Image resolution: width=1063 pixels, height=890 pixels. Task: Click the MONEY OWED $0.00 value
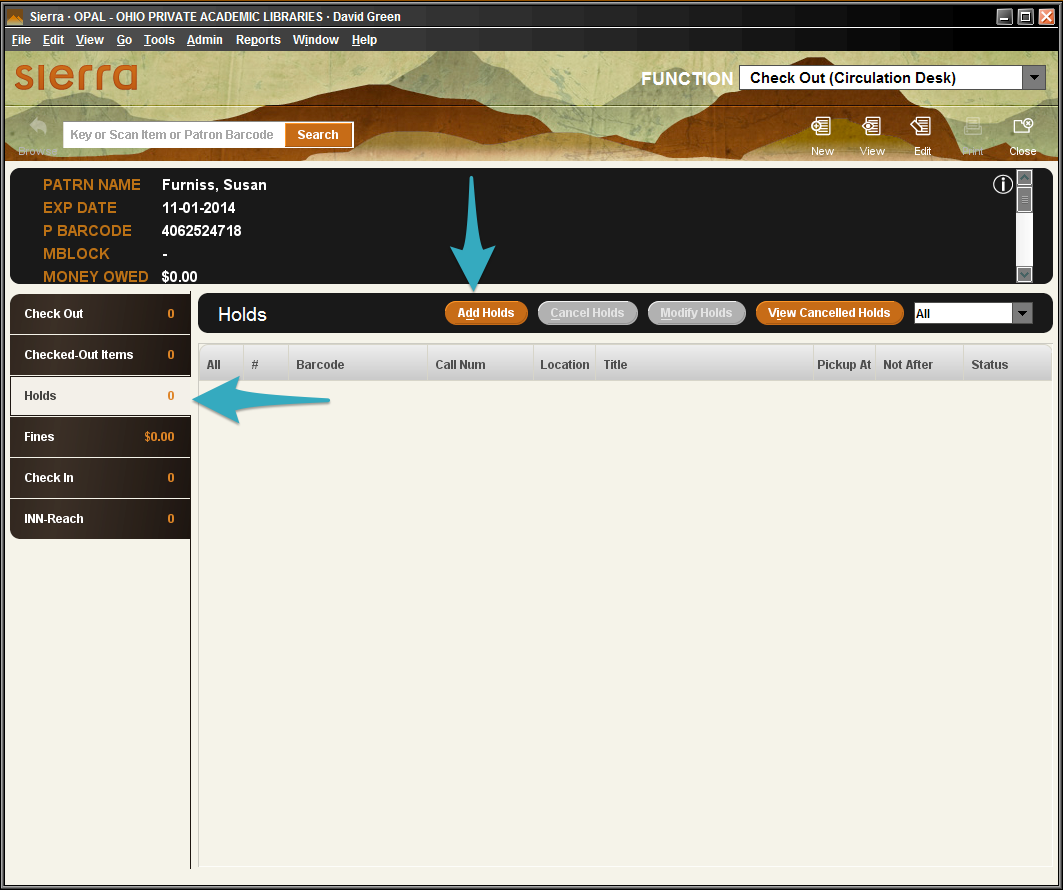coord(180,277)
